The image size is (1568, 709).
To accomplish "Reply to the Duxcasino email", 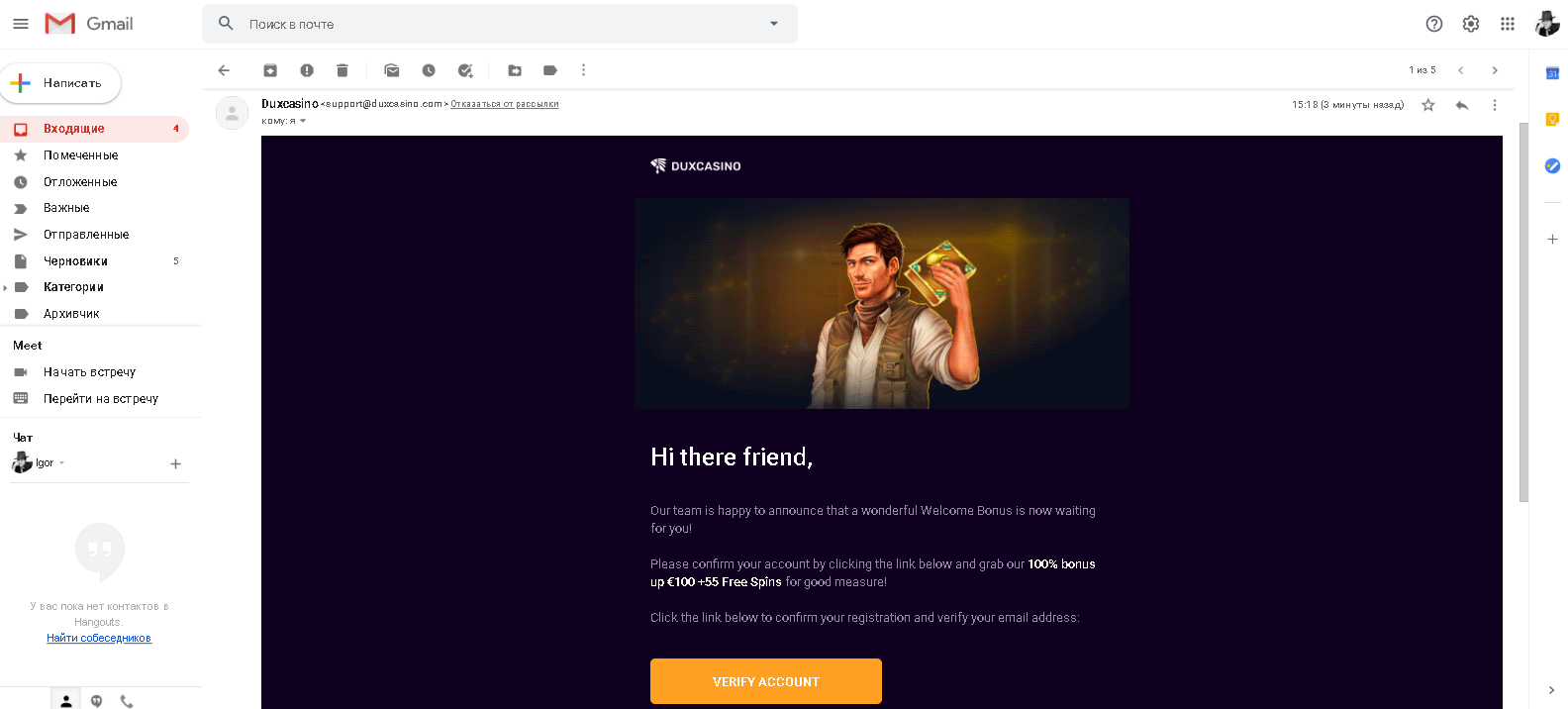I will [1462, 105].
